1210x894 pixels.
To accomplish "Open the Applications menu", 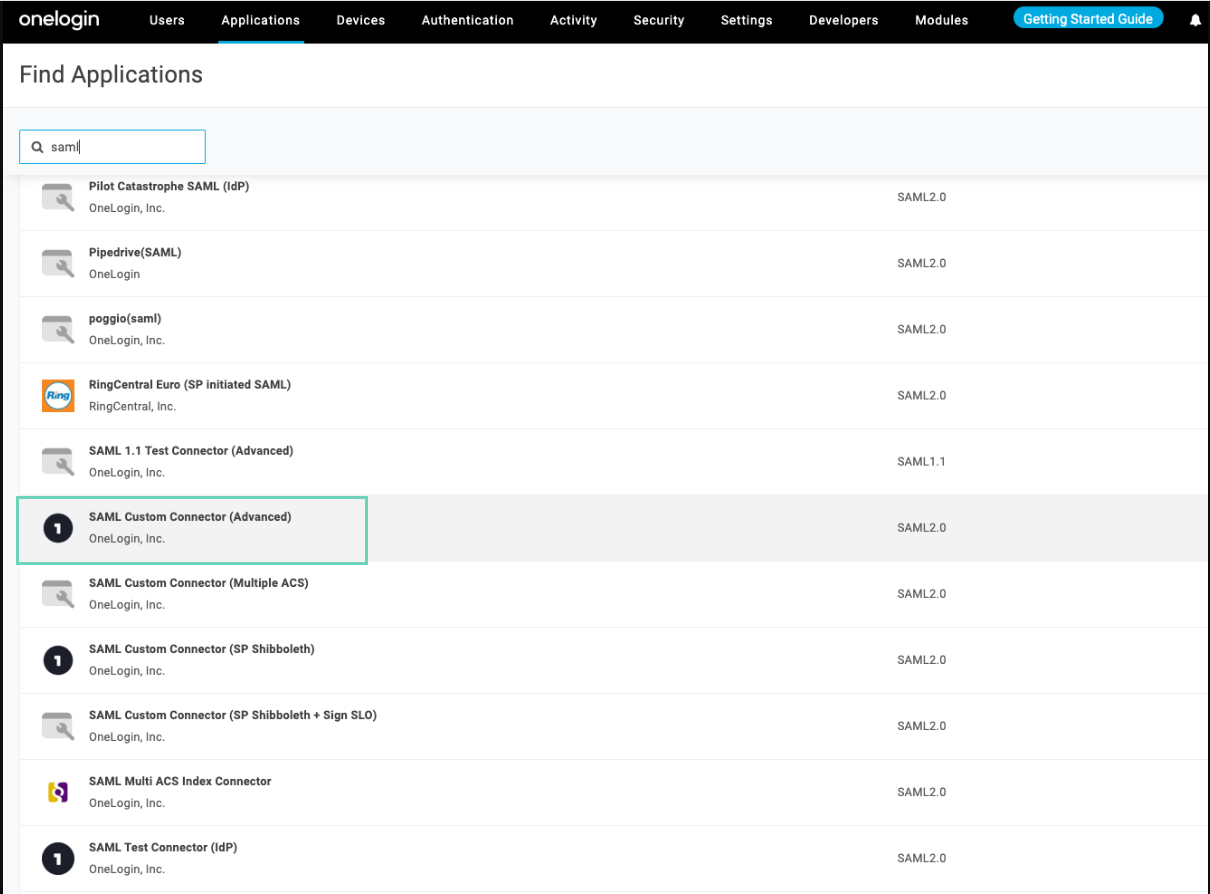I will [260, 20].
